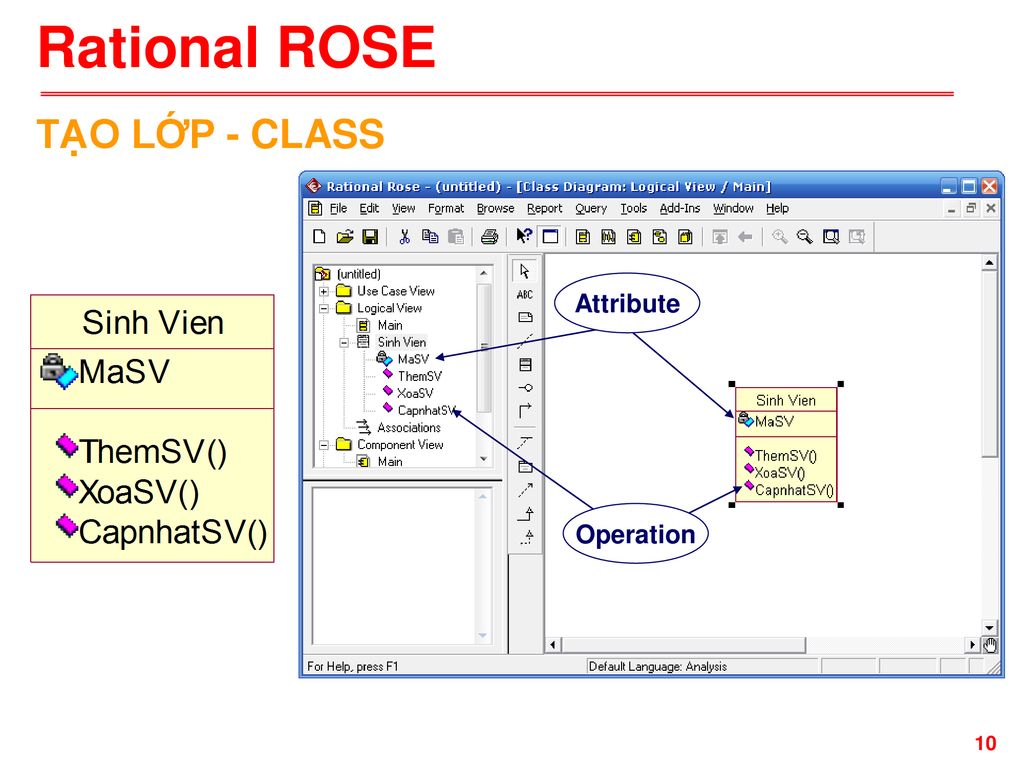Image resolution: width=1024 pixels, height=768 pixels.
Task: Open the Report menu
Action: [x=545, y=208]
